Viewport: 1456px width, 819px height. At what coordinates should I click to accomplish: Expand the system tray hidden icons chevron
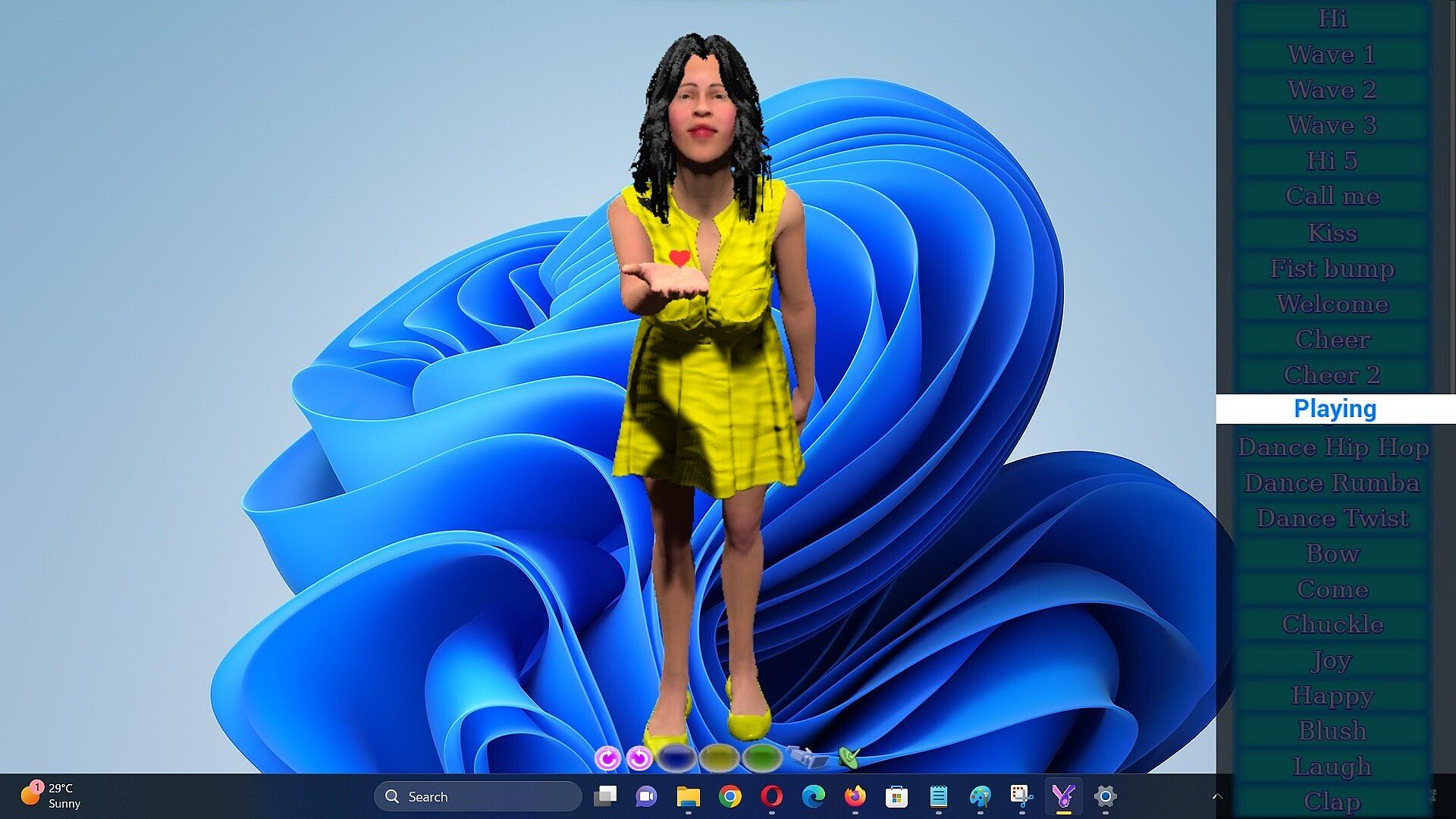coord(1217,796)
